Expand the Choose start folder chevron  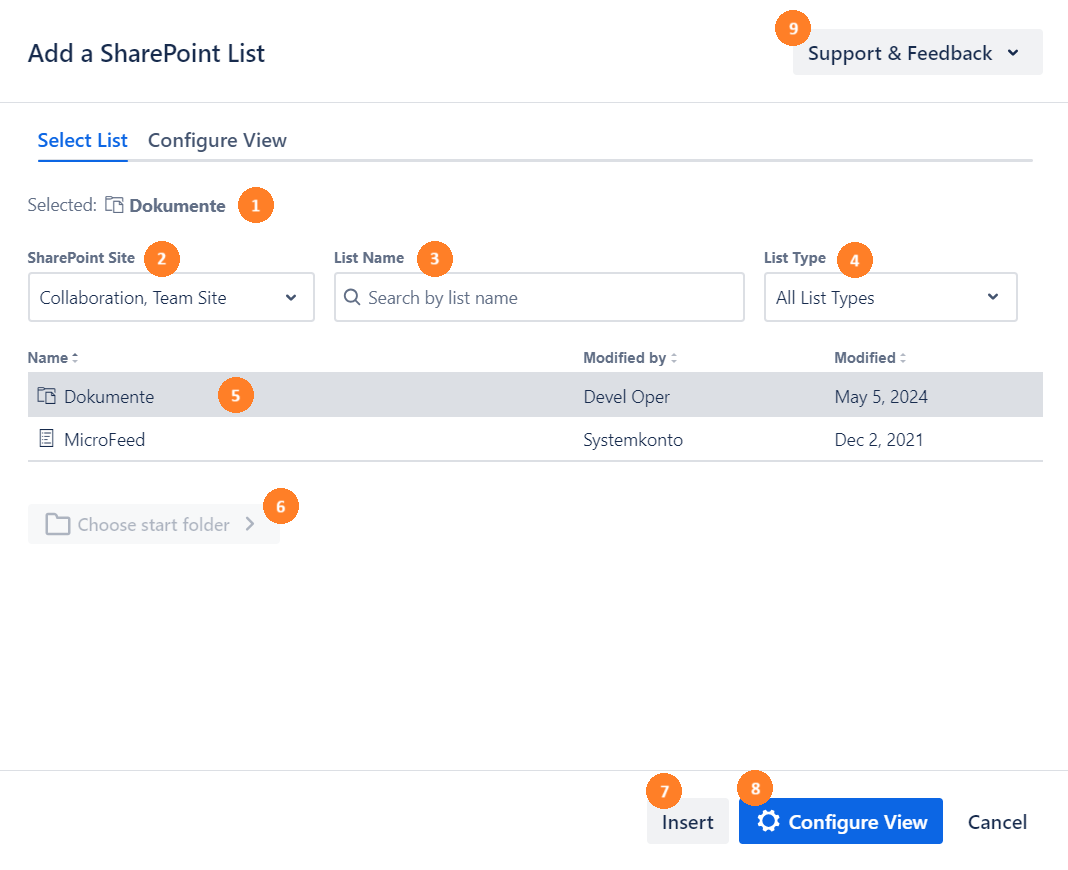pos(250,525)
